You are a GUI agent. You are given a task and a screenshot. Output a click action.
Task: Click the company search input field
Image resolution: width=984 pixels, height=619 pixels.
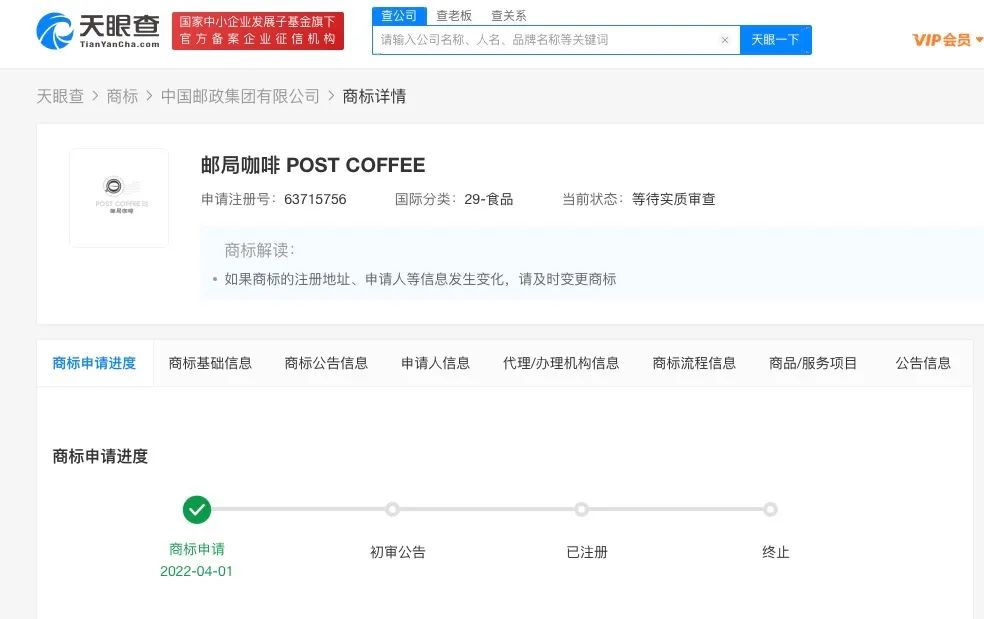click(550, 37)
